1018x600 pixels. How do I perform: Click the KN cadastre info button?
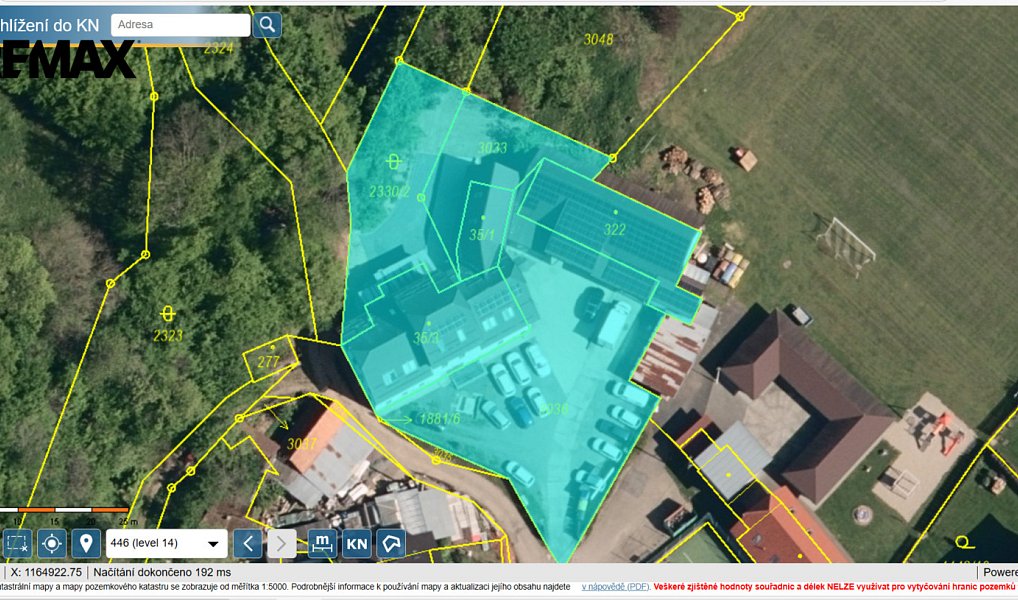356,544
